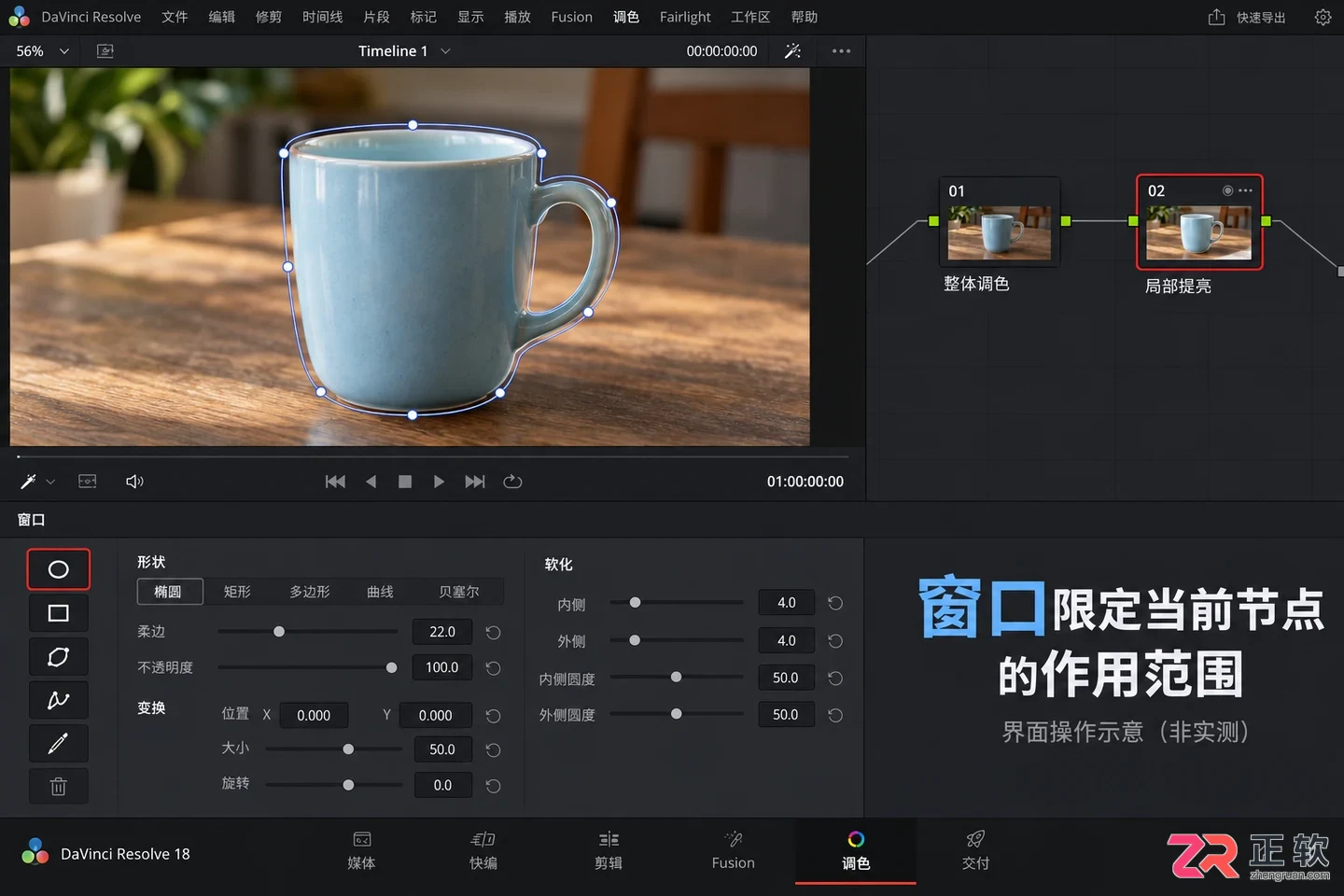Expand the Timeline 1 dropdown
This screenshot has width=1344, height=896.
445,51
